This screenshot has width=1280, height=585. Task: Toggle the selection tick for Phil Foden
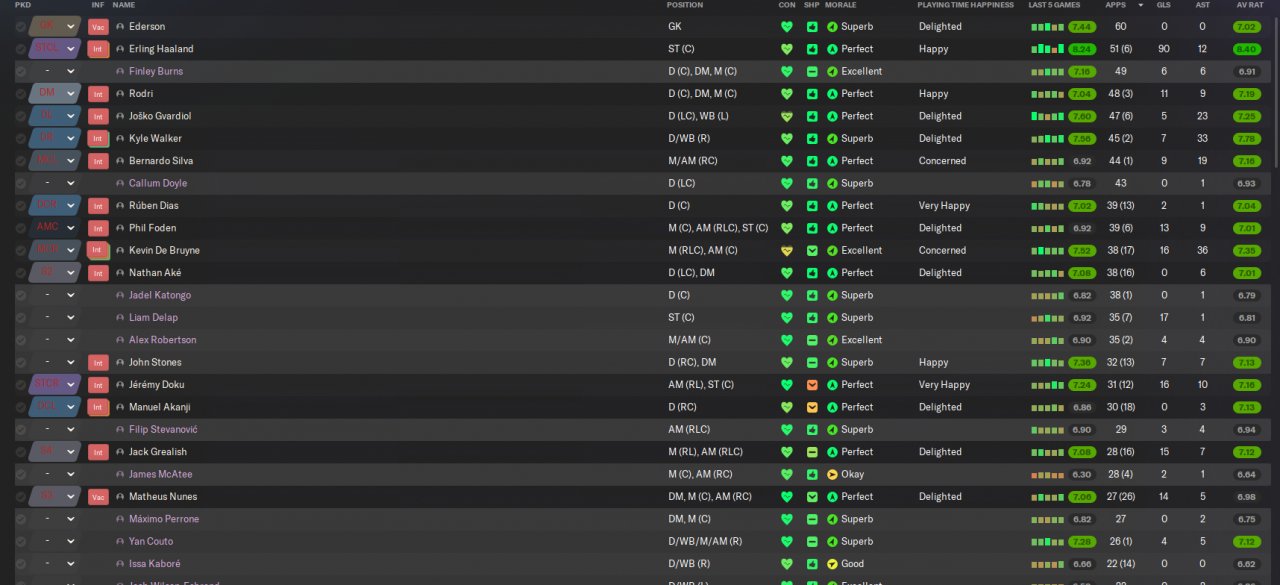click(21, 228)
